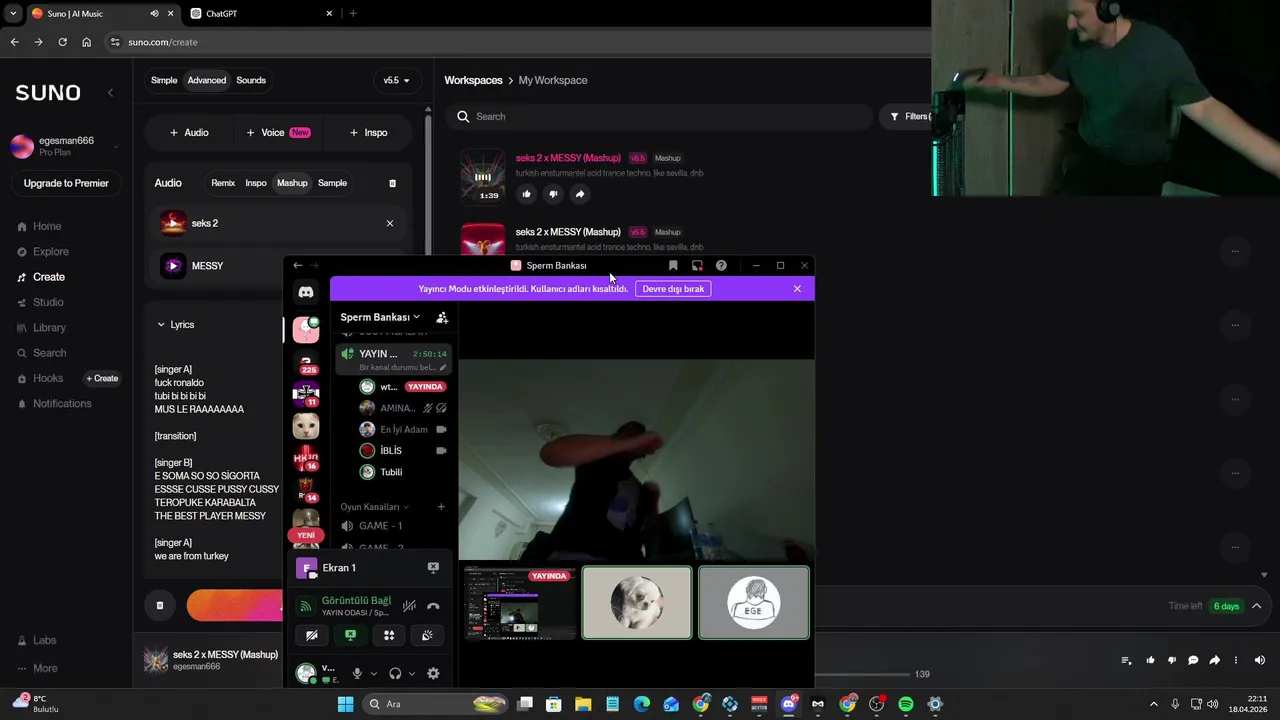Share current song from player bar
The height and width of the screenshot is (720, 1280).
pyautogui.click(x=1215, y=660)
